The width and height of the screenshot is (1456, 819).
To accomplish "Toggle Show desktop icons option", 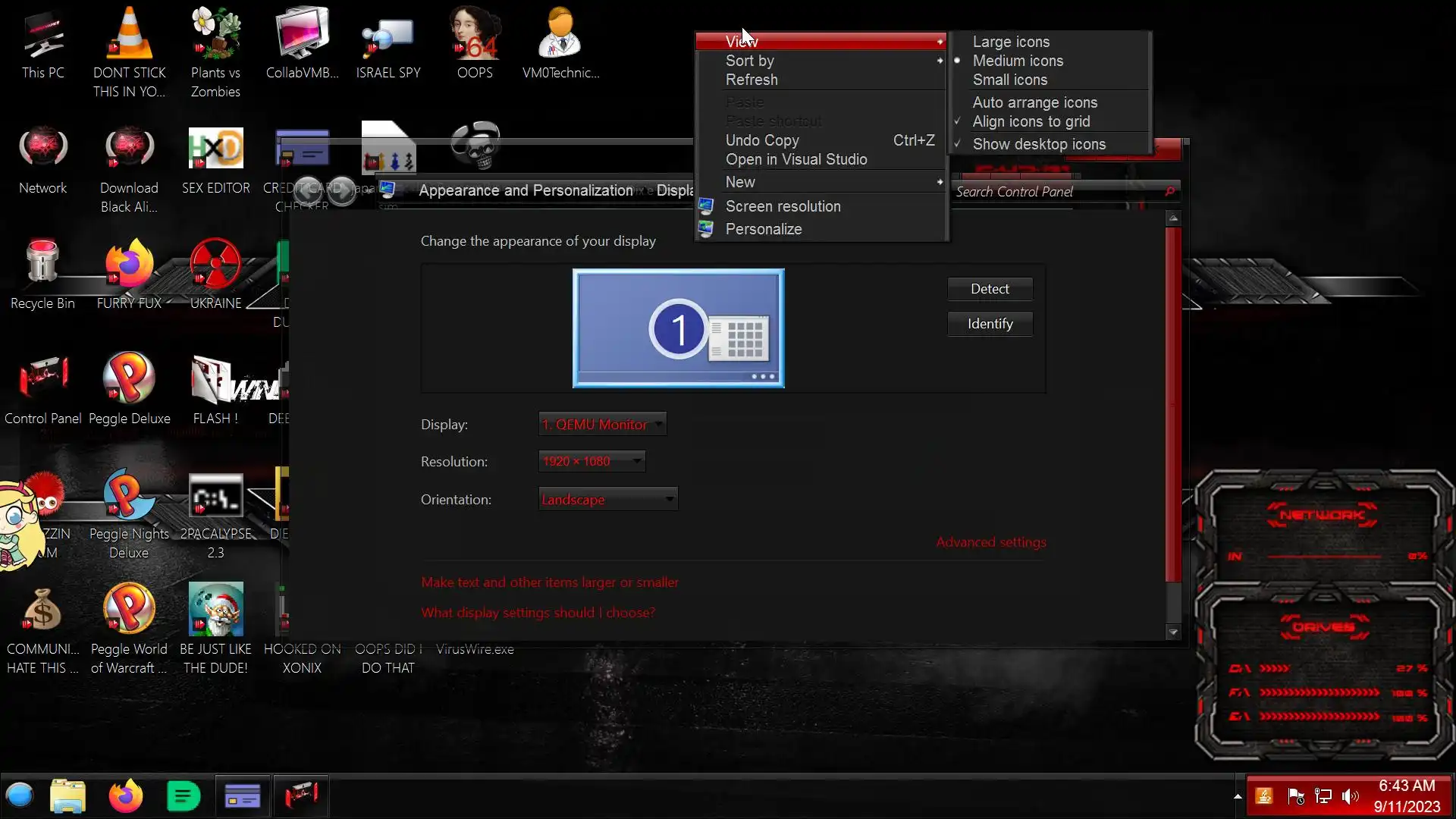I will pos(1038,144).
